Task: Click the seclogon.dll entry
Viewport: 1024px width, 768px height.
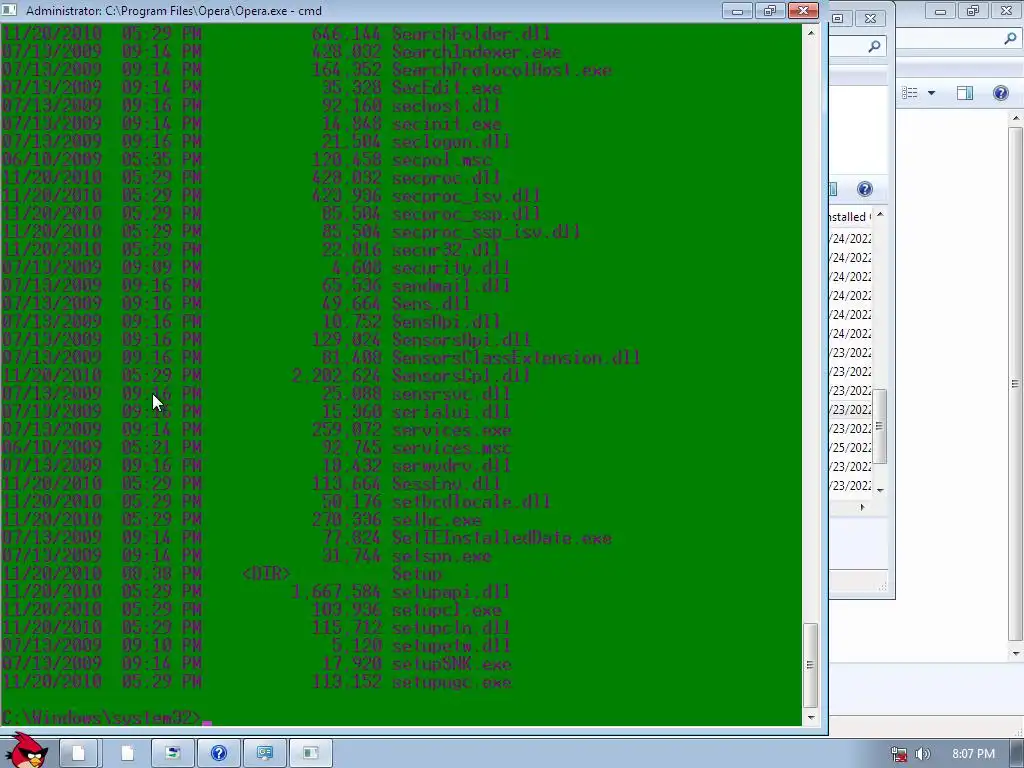Action: click(x=451, y=142)
